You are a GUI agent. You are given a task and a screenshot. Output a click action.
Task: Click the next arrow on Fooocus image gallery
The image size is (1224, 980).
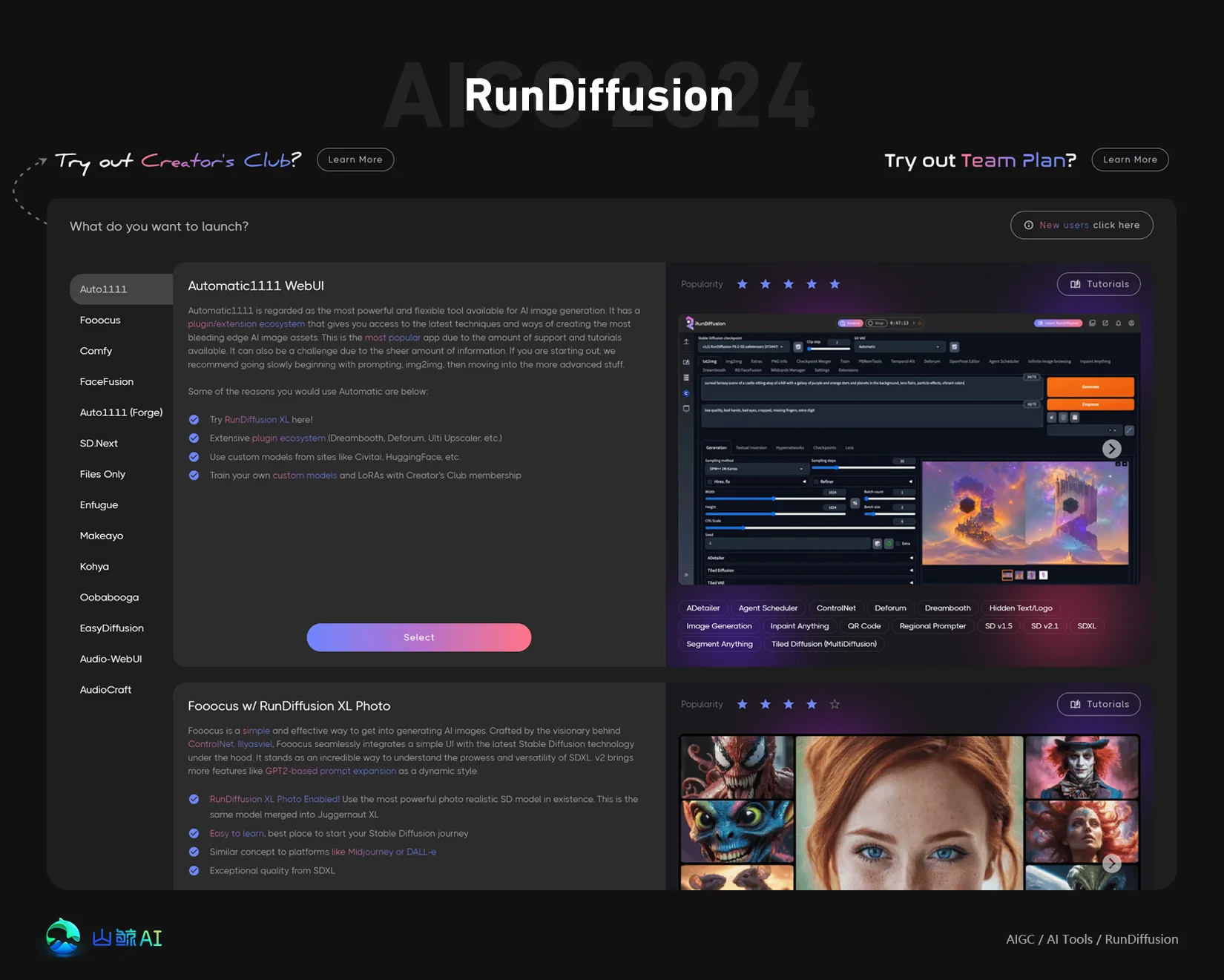point(1111,863)
